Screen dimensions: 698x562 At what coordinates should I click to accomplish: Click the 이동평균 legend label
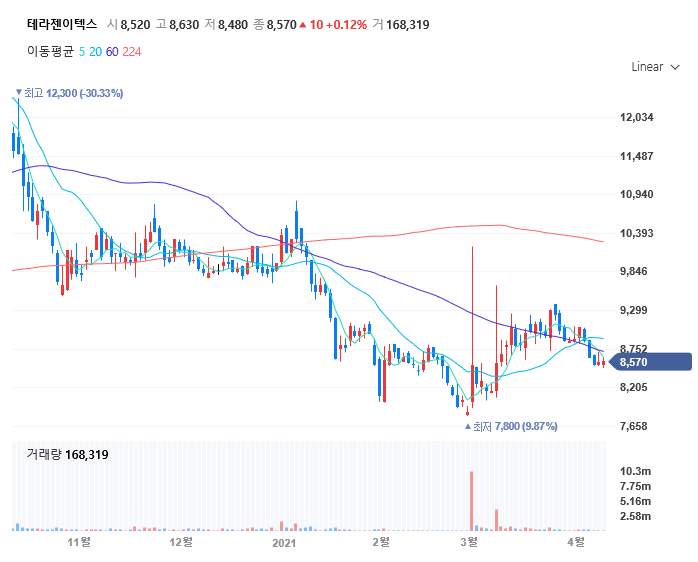point(49,51)
